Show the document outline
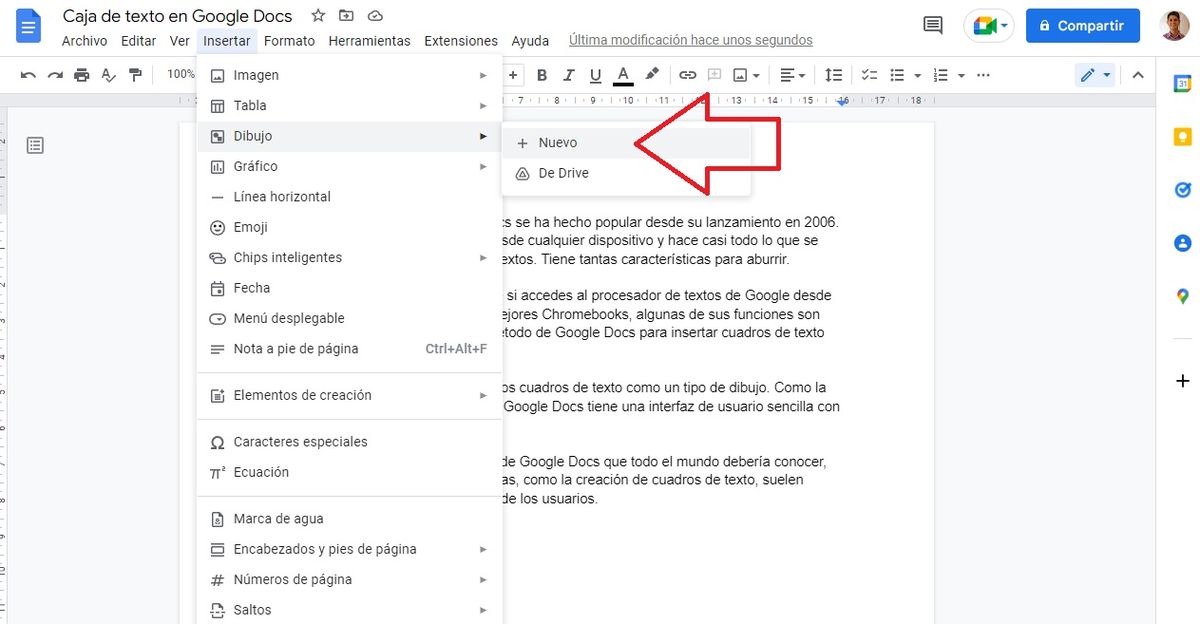 (35, 146)
